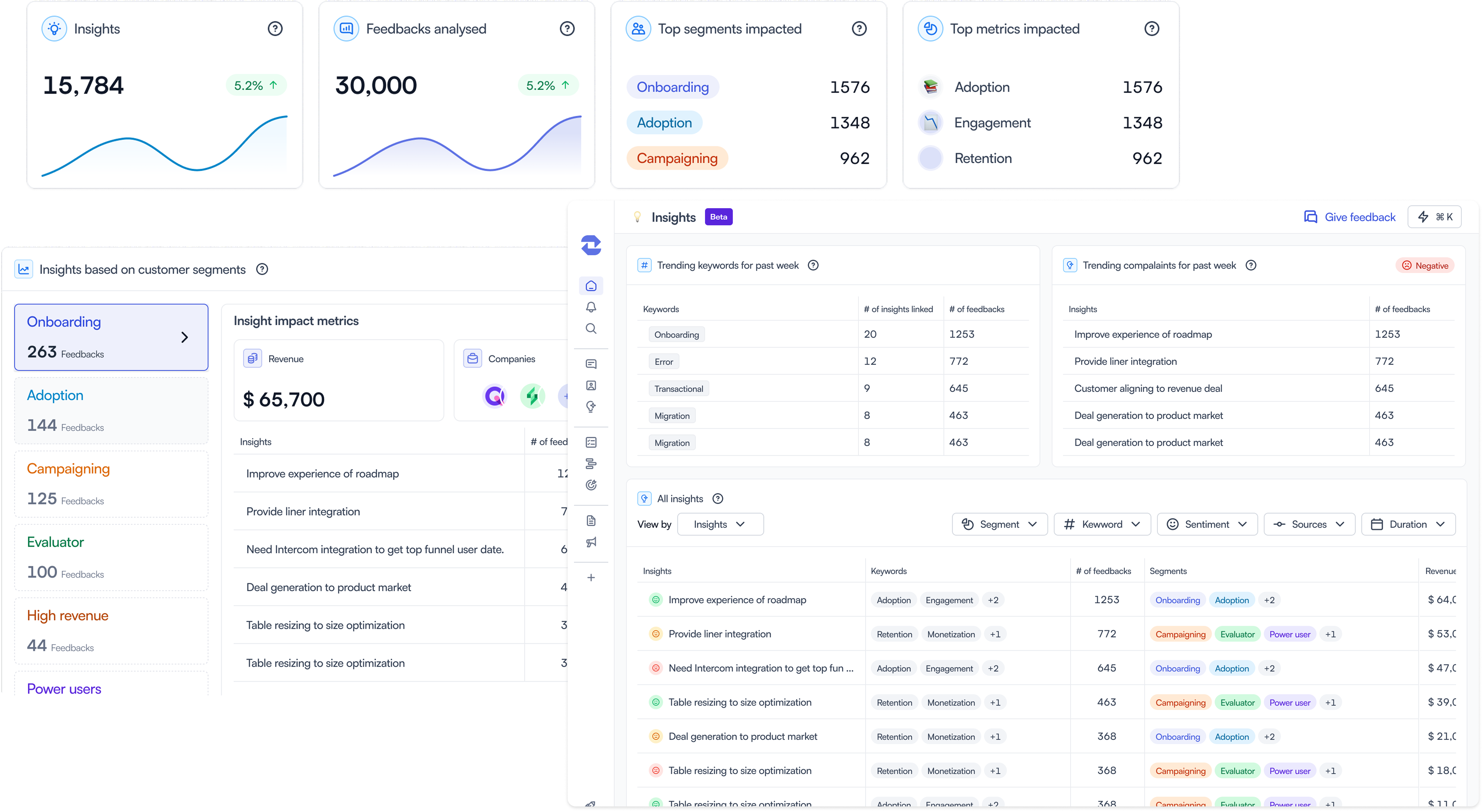Viewport: 1483px width, 812px height.
Task: Open search icon in sidebar
Action: [x=591, y=329]
